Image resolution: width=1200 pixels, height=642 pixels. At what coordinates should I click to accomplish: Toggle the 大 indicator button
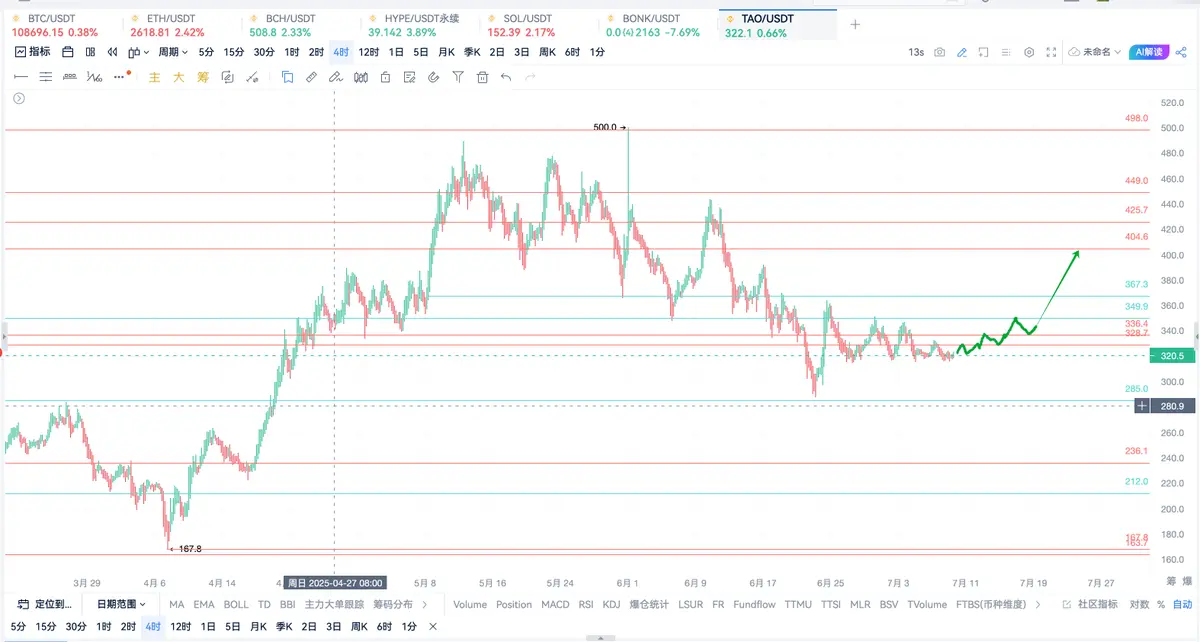[178, 76]
